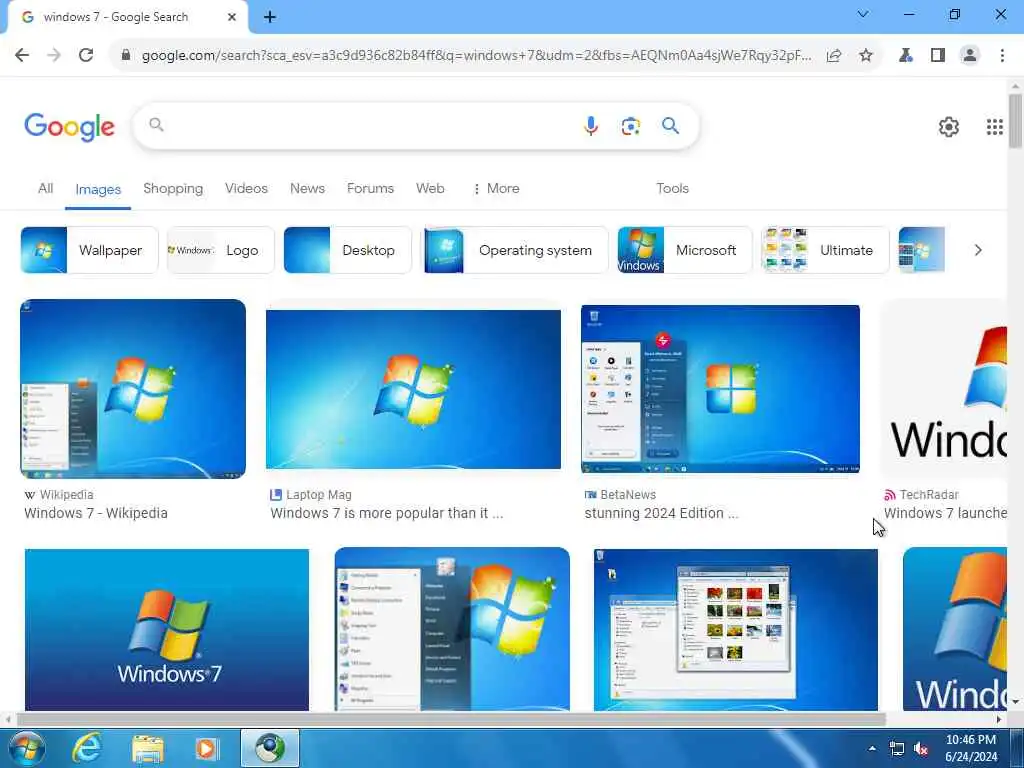The image size is (1024, 768).
Task: Open a new browser tab
Action: (270, 17)
